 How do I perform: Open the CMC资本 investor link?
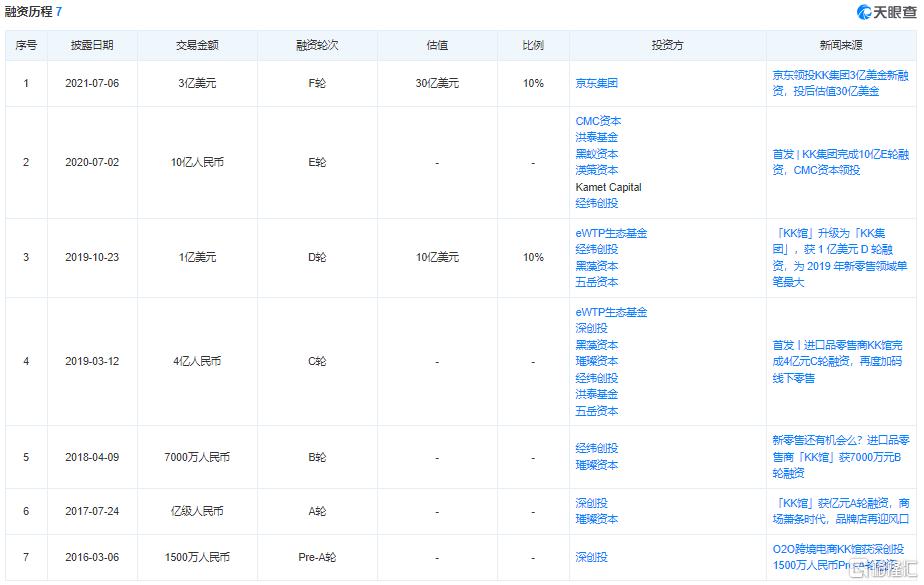(598, 121)
